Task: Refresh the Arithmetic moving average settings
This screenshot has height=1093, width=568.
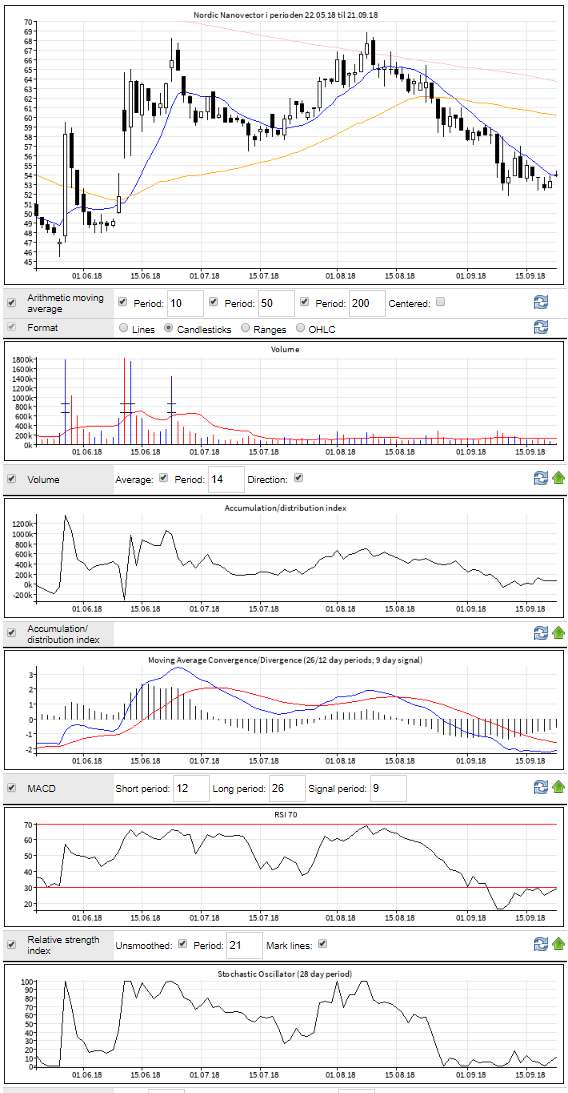Action: tap(540, 302)
